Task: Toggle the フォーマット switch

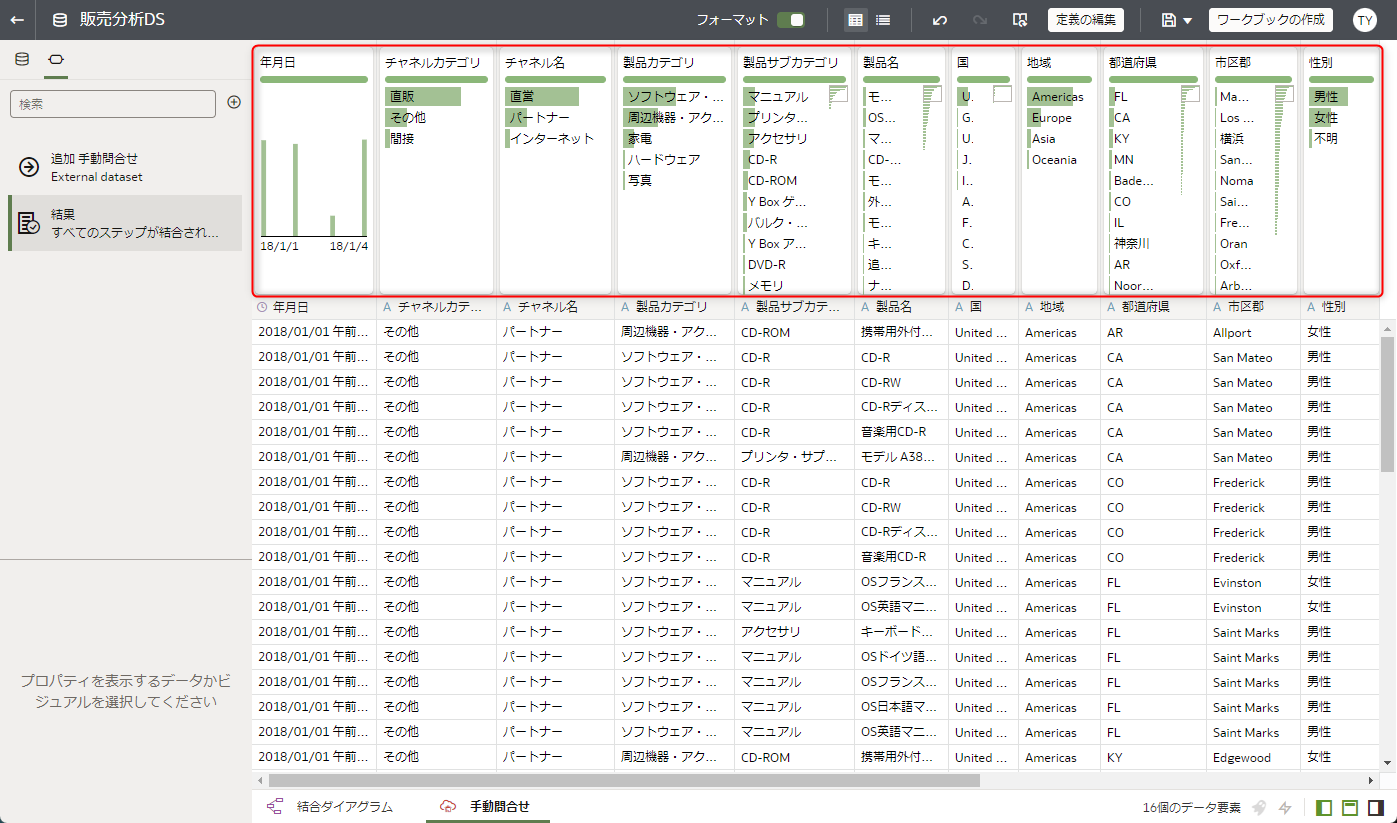Action: pos(791,20)
